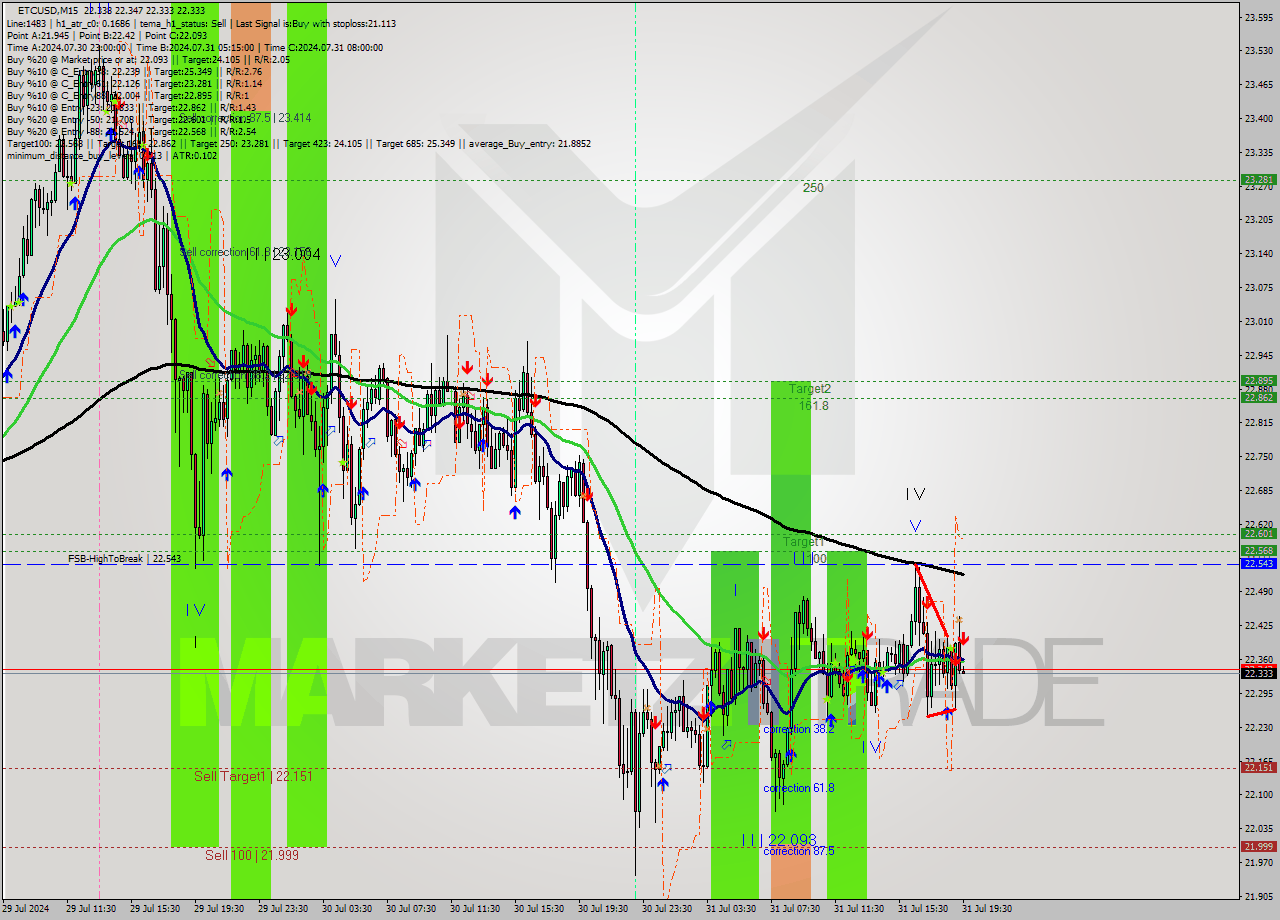Click the '30 Jul 03:30' time label
Screen dimensions: 1280x920
[x=347, y=909]
